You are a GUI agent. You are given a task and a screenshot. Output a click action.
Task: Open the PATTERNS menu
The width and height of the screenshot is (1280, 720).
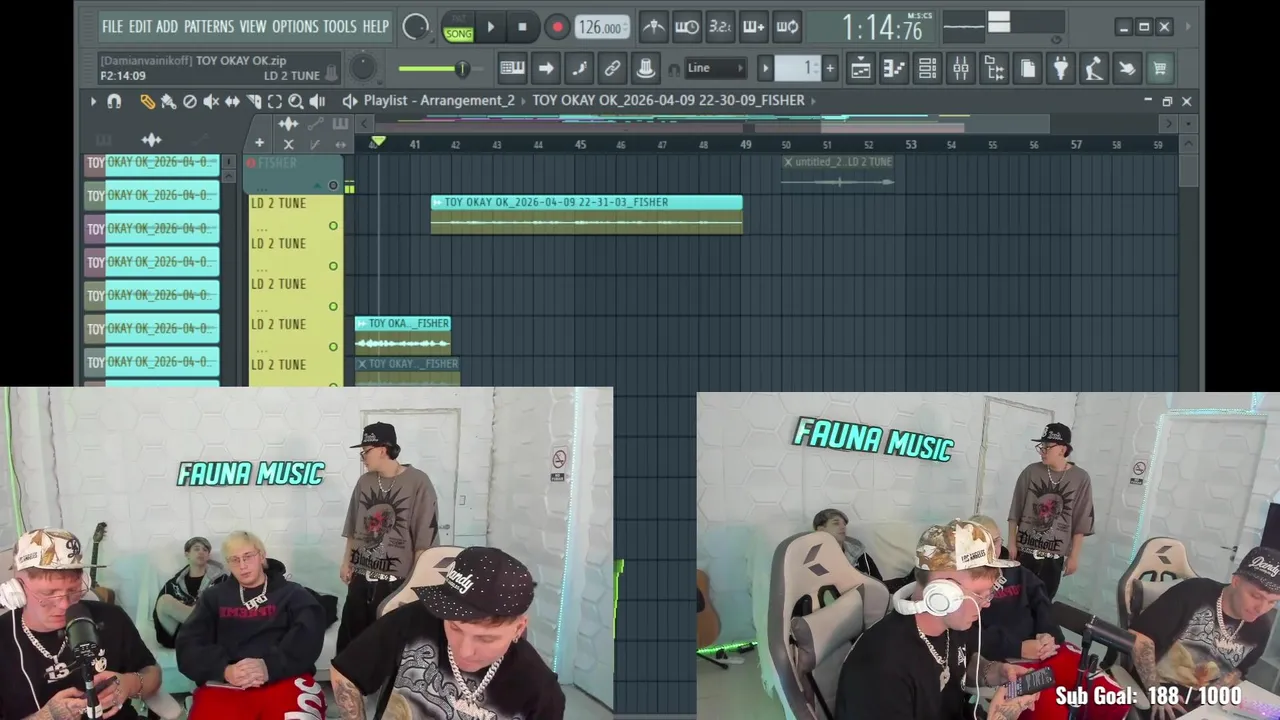209,27
